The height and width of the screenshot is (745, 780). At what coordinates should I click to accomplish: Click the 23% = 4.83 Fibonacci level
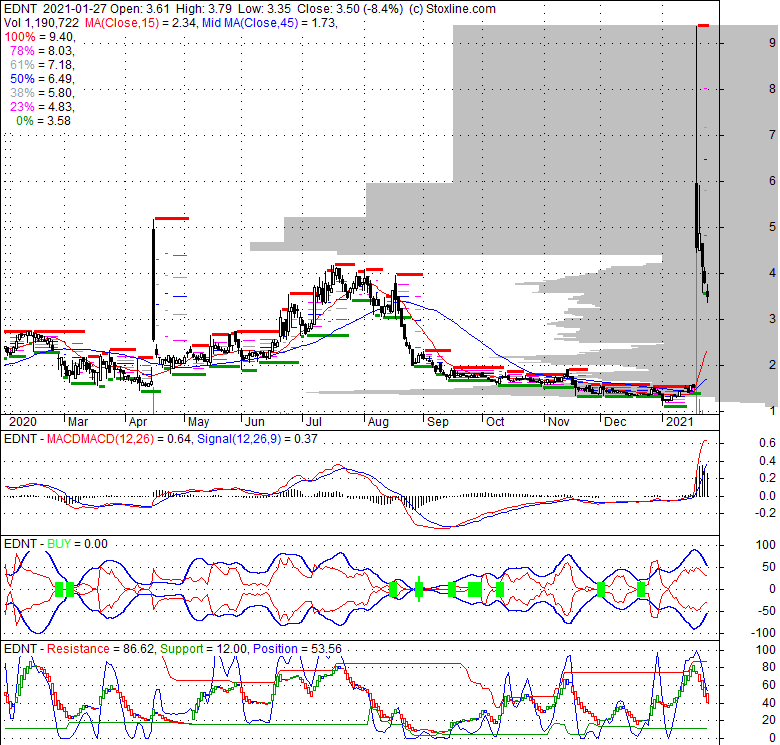(x=42, y=106)
